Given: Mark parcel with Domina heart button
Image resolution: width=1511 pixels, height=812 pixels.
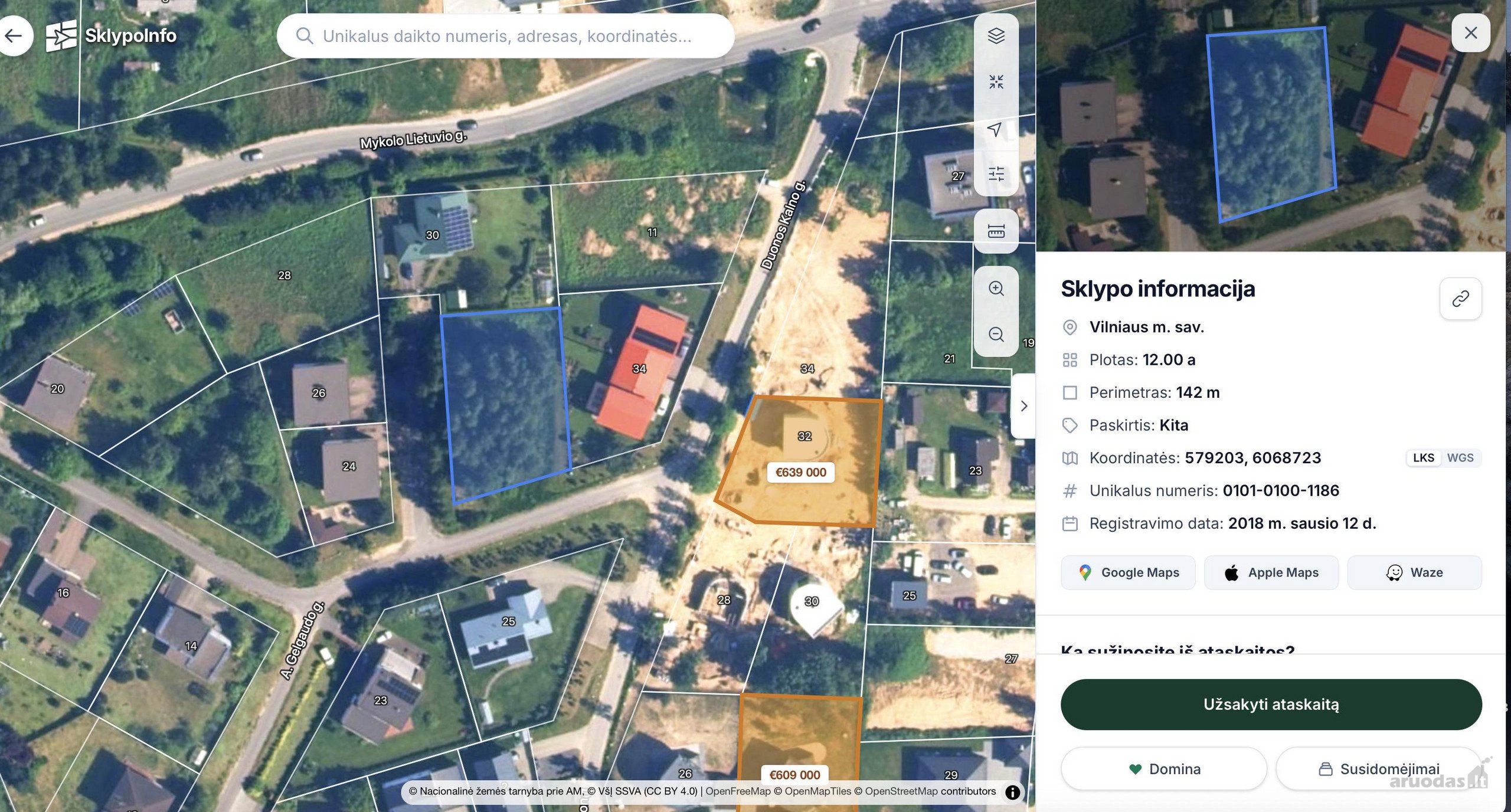Looking at the screenshot, I should 1164,769.
